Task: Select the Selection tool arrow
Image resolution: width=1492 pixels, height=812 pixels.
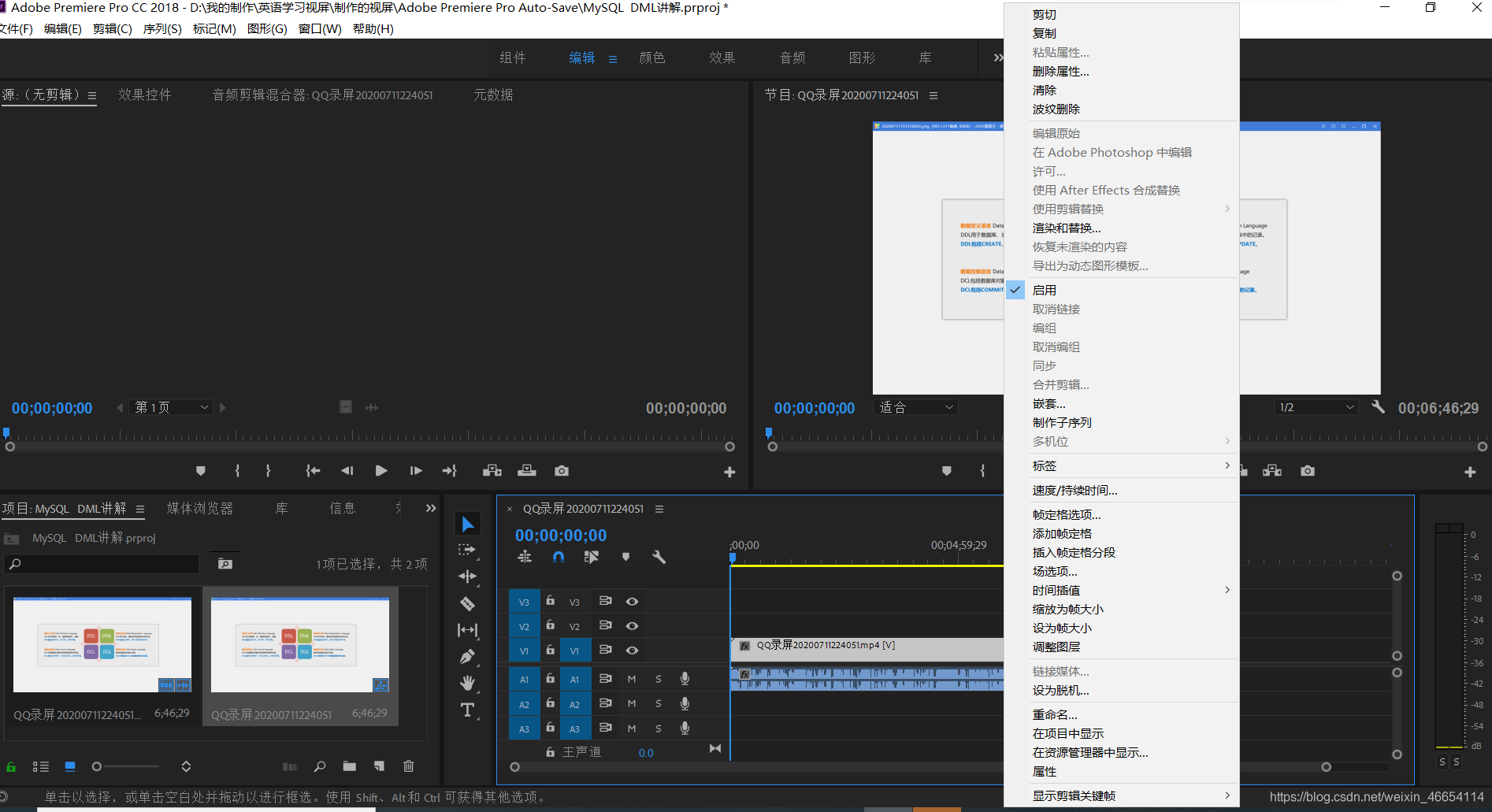Action: tap(468, 525)
